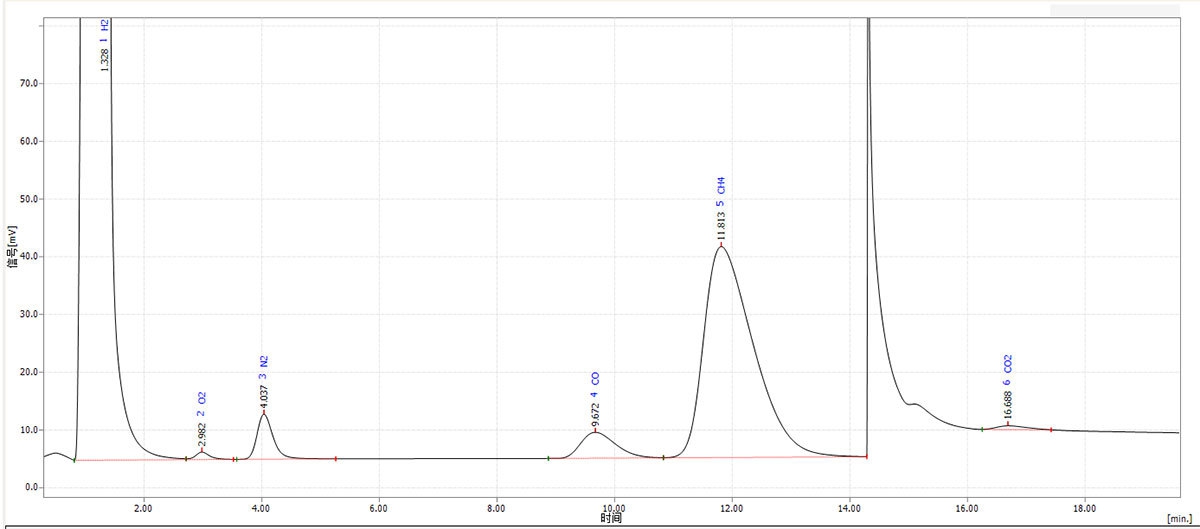Click the apex of the CO peak

click(595, 431)
